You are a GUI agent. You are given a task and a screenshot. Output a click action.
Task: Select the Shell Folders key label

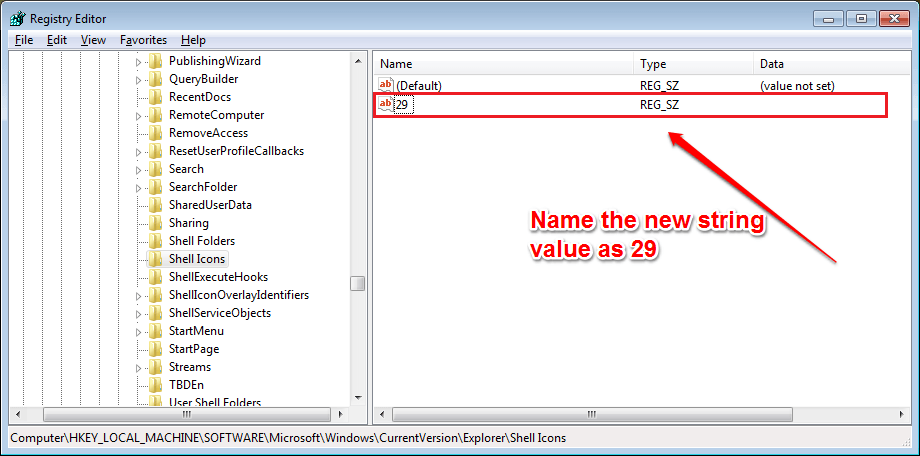coord(202,241)
